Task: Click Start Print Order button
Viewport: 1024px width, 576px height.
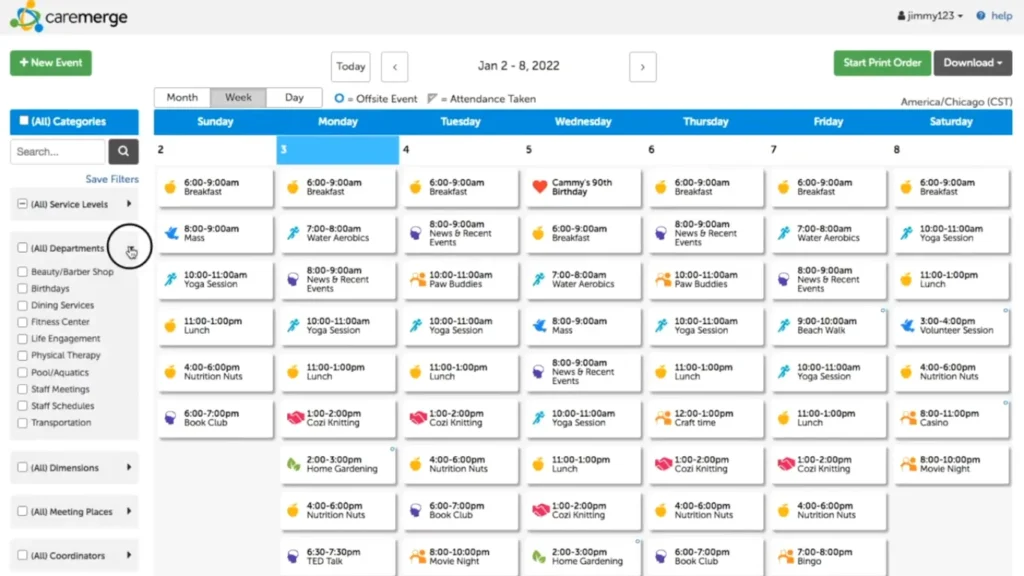Action: (x=882, y=63)
